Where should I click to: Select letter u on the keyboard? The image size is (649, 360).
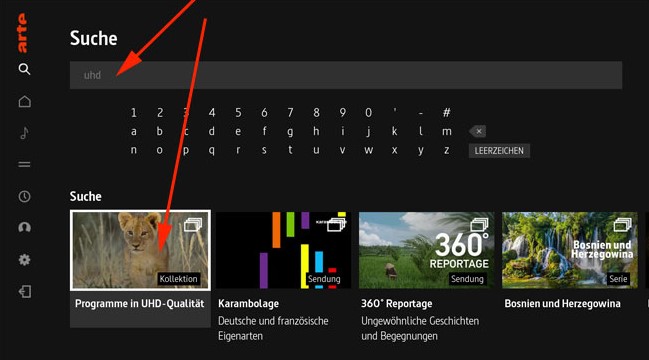316,150
